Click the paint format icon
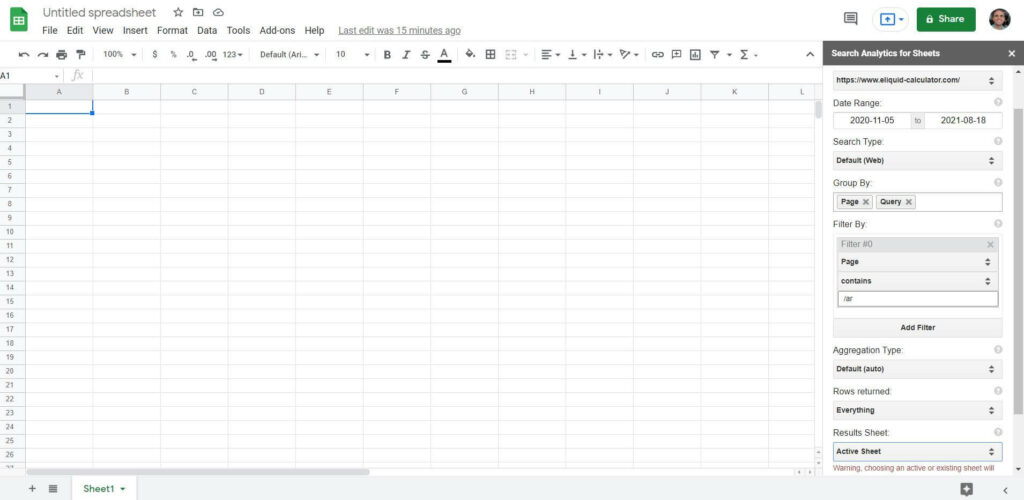Screen dimensions: 1024x500 (x=81, y=54)
